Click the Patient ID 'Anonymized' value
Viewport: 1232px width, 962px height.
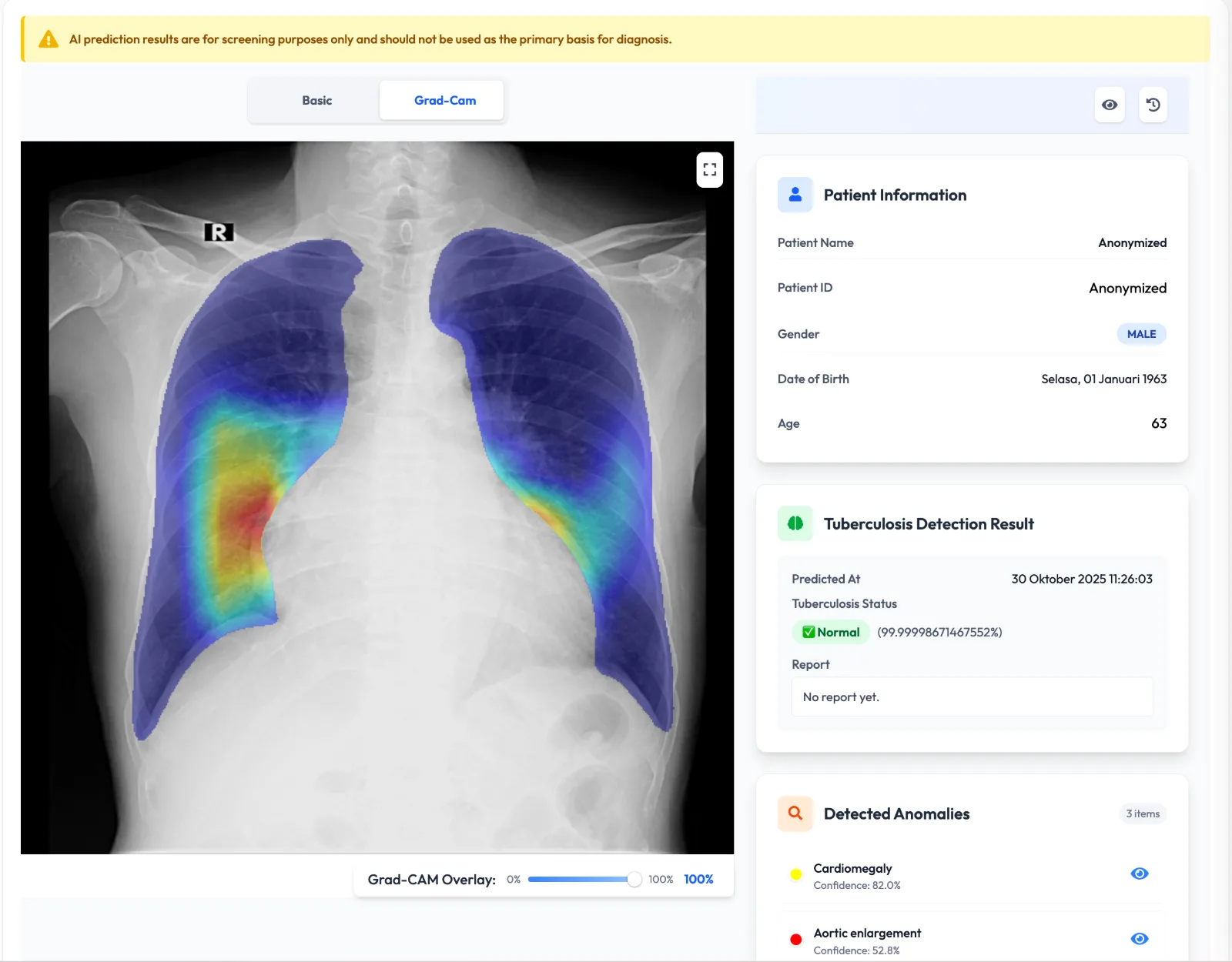click(x=1127, y=289)
